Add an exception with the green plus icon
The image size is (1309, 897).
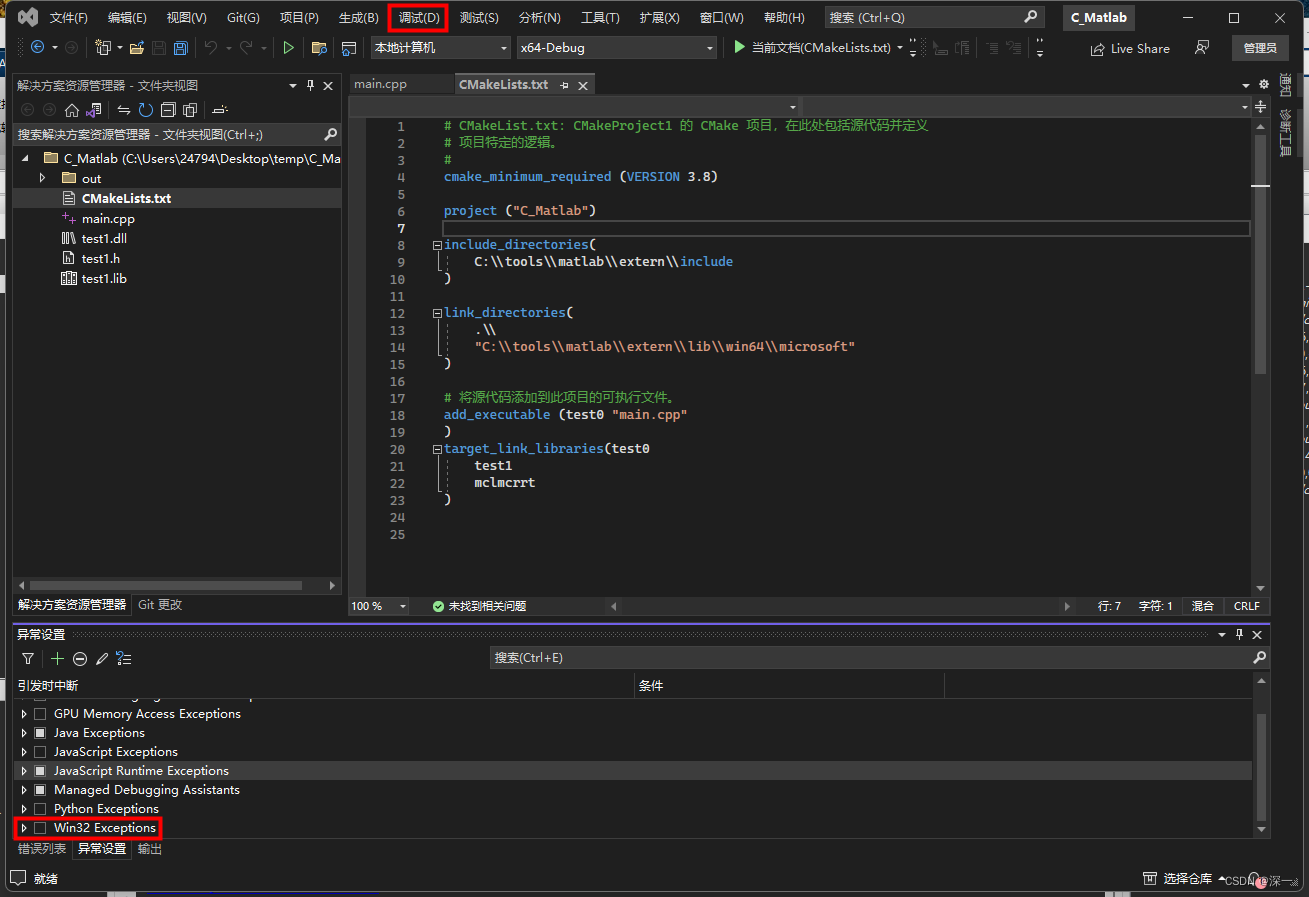point(58,658)
